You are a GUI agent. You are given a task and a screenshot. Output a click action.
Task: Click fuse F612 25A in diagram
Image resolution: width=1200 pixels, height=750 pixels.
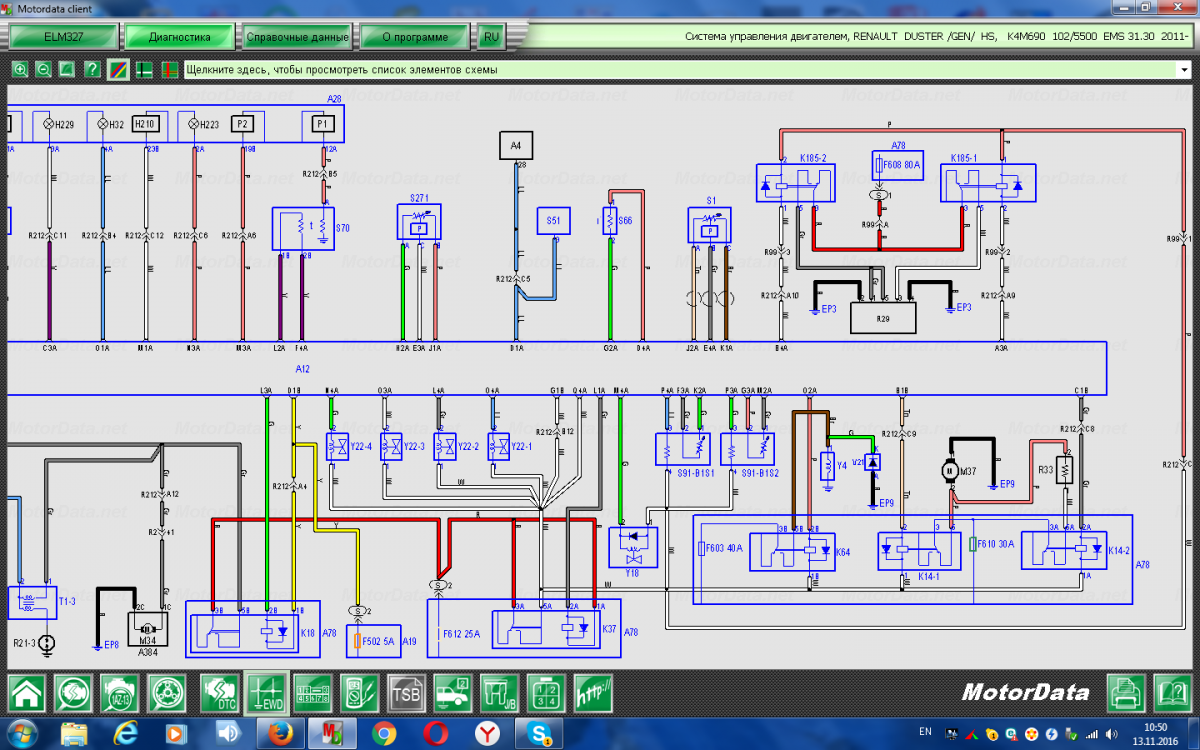click(461, 634)
